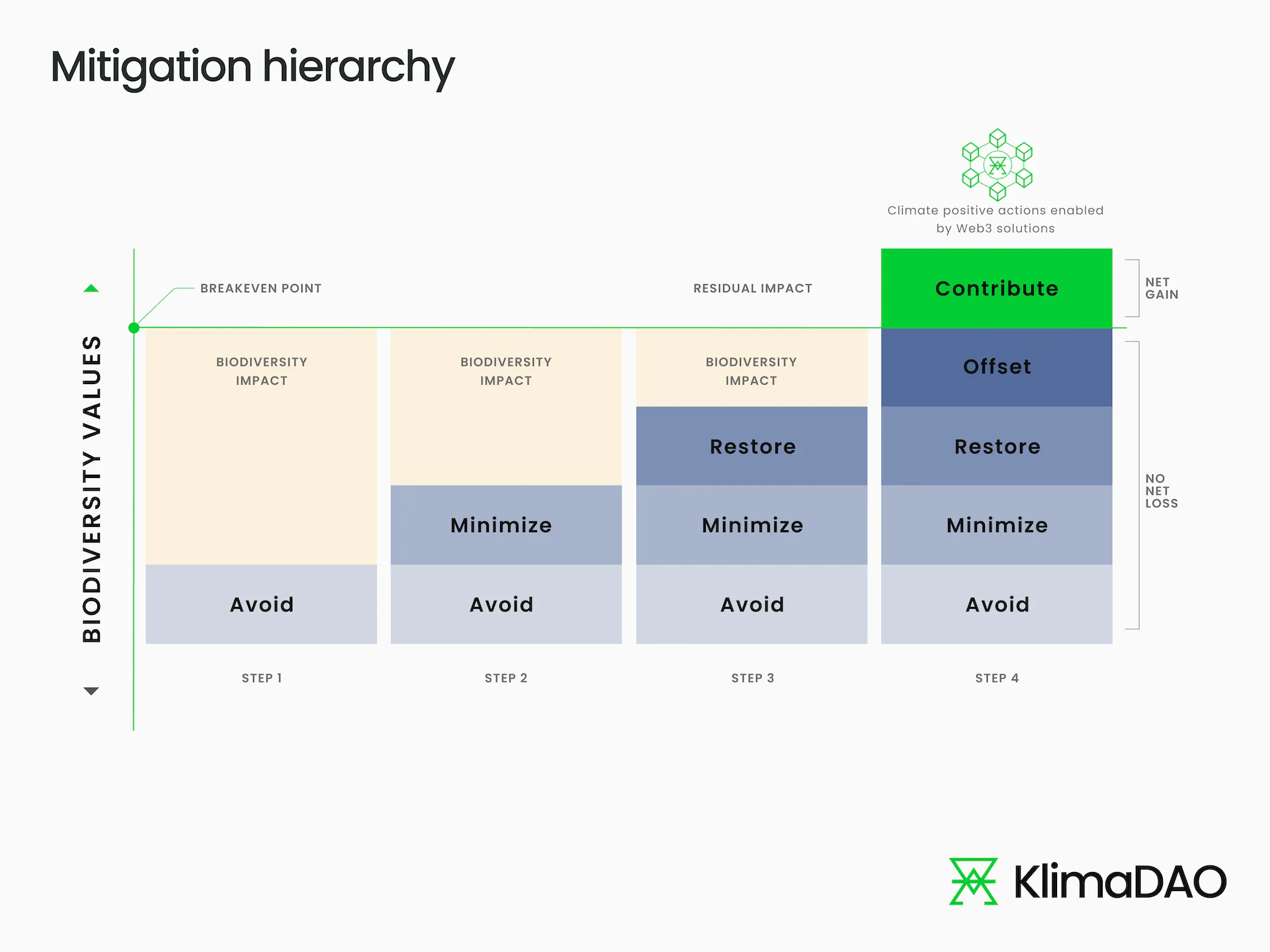Click the green breakeven point dot

point(134,328)
